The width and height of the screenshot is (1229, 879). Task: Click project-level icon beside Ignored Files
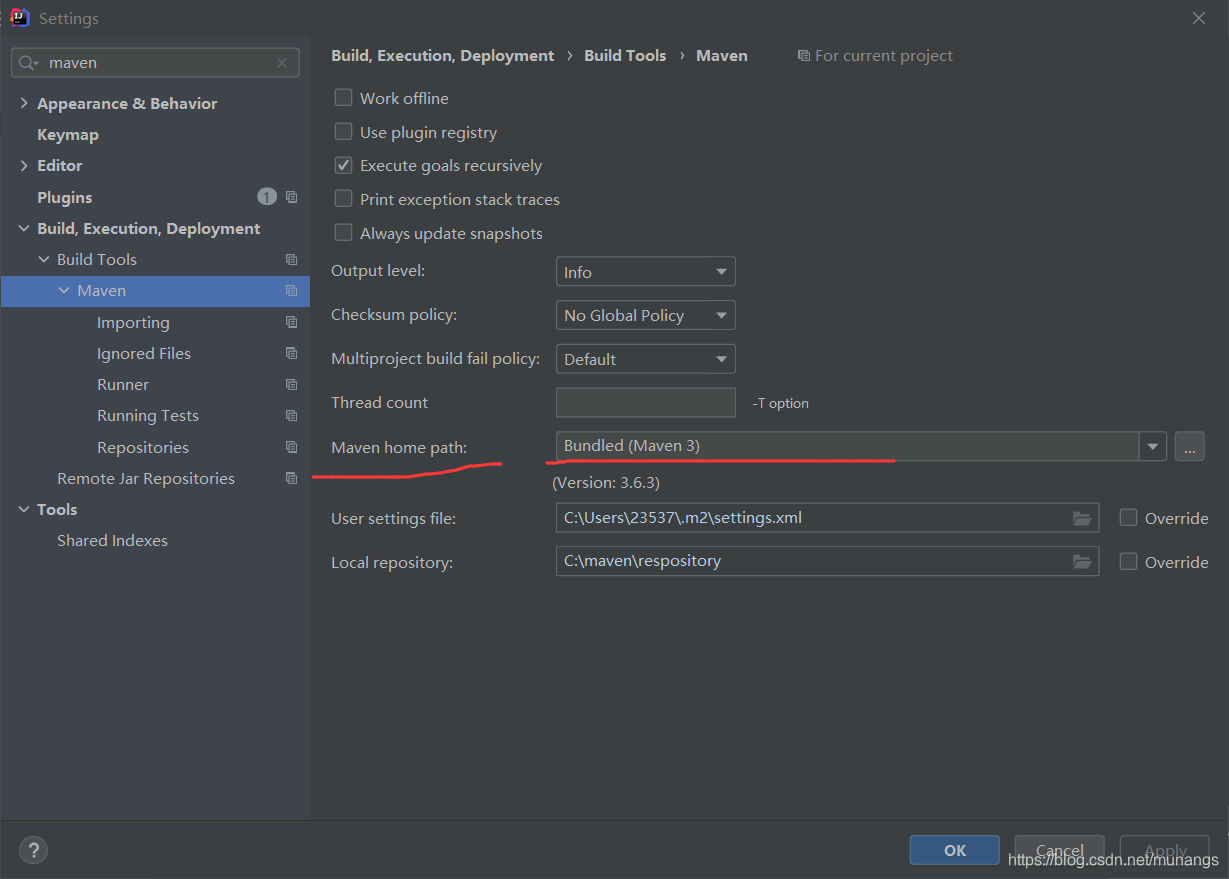(x=291, y=353)
